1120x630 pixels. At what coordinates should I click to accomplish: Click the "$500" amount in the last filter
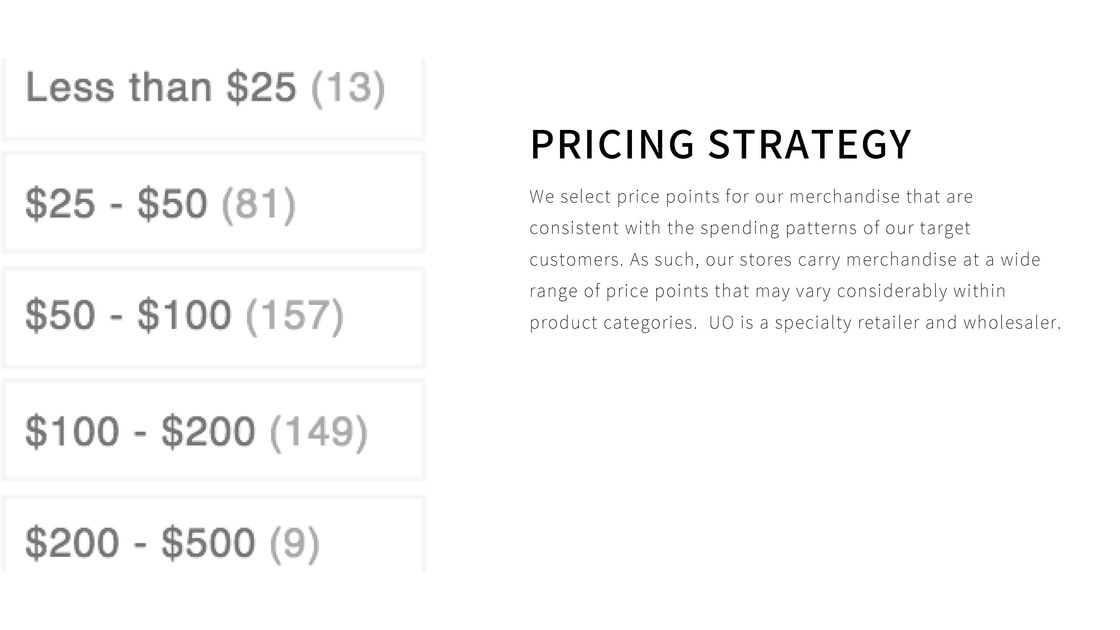pos(208,543)
